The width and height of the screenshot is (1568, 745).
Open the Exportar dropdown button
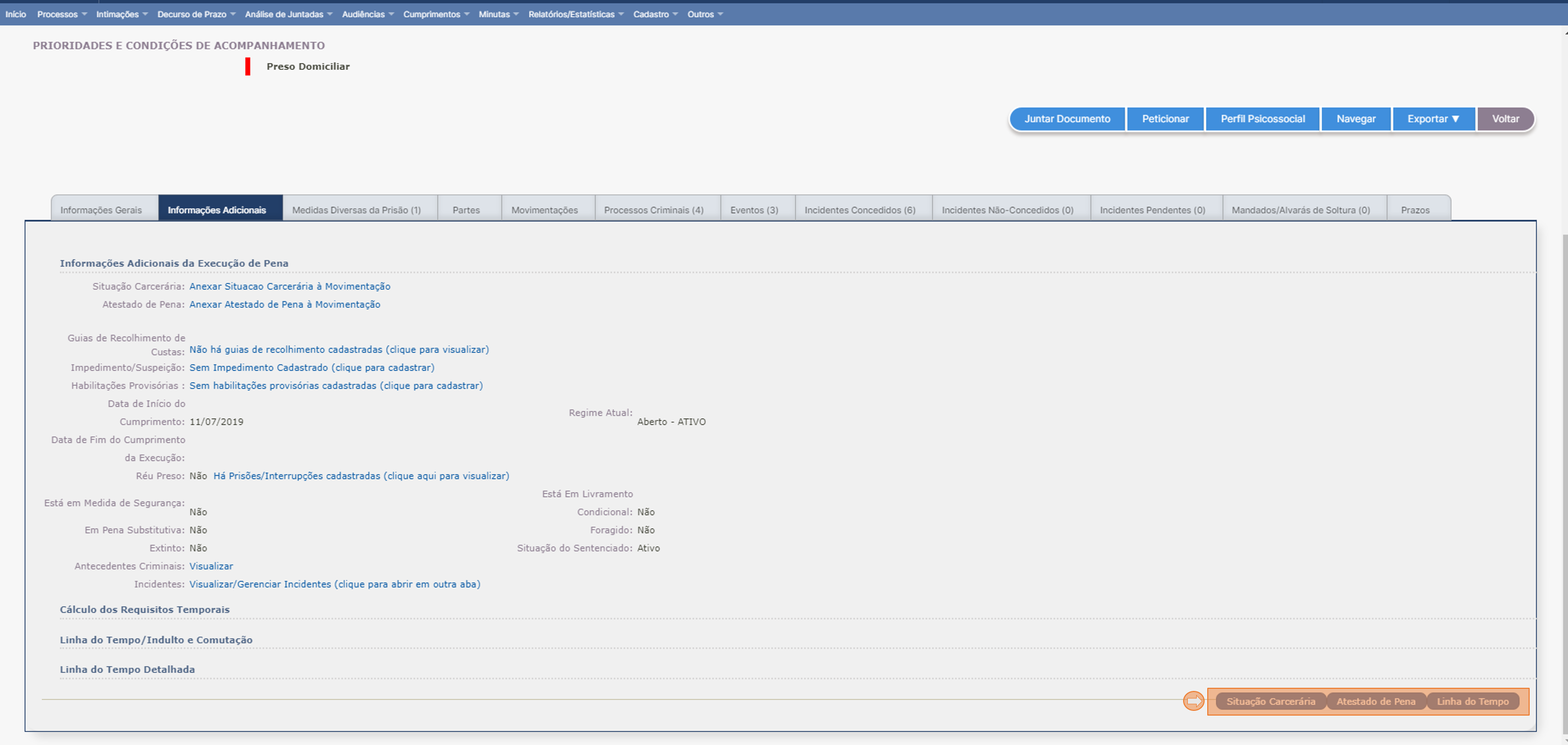pyautogui.click(x=1433, y=119)
